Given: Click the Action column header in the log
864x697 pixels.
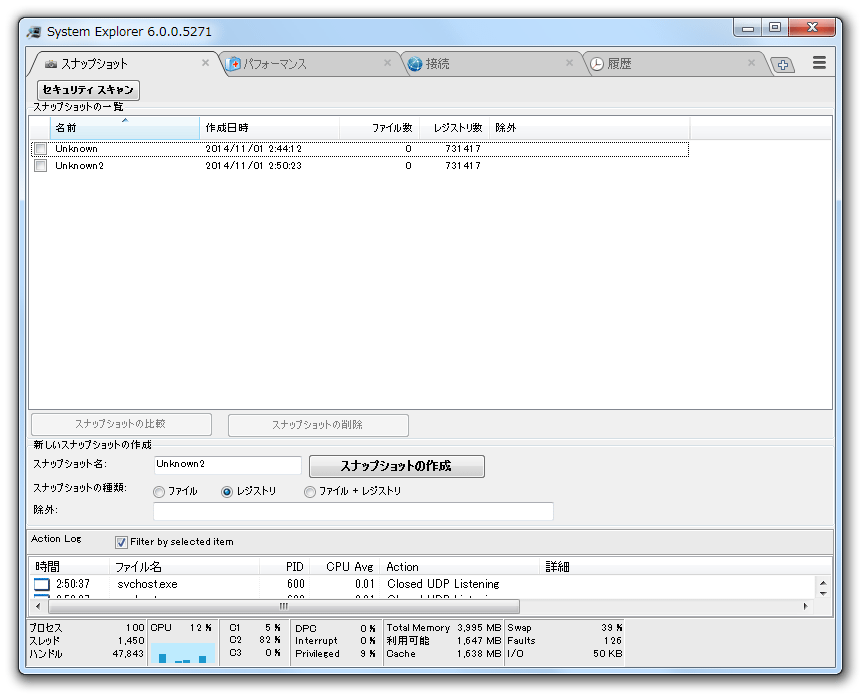Looking at the screenshot, I should 460,566.
